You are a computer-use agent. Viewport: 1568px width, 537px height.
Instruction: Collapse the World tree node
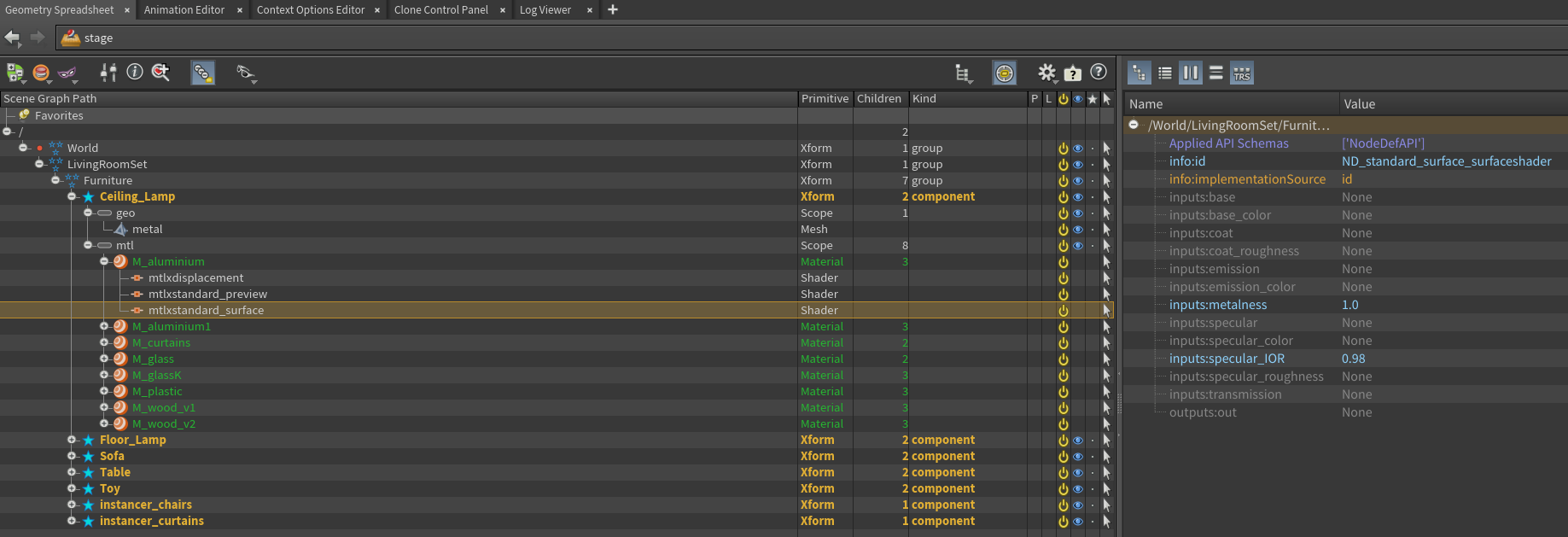(x=23, y=148)
